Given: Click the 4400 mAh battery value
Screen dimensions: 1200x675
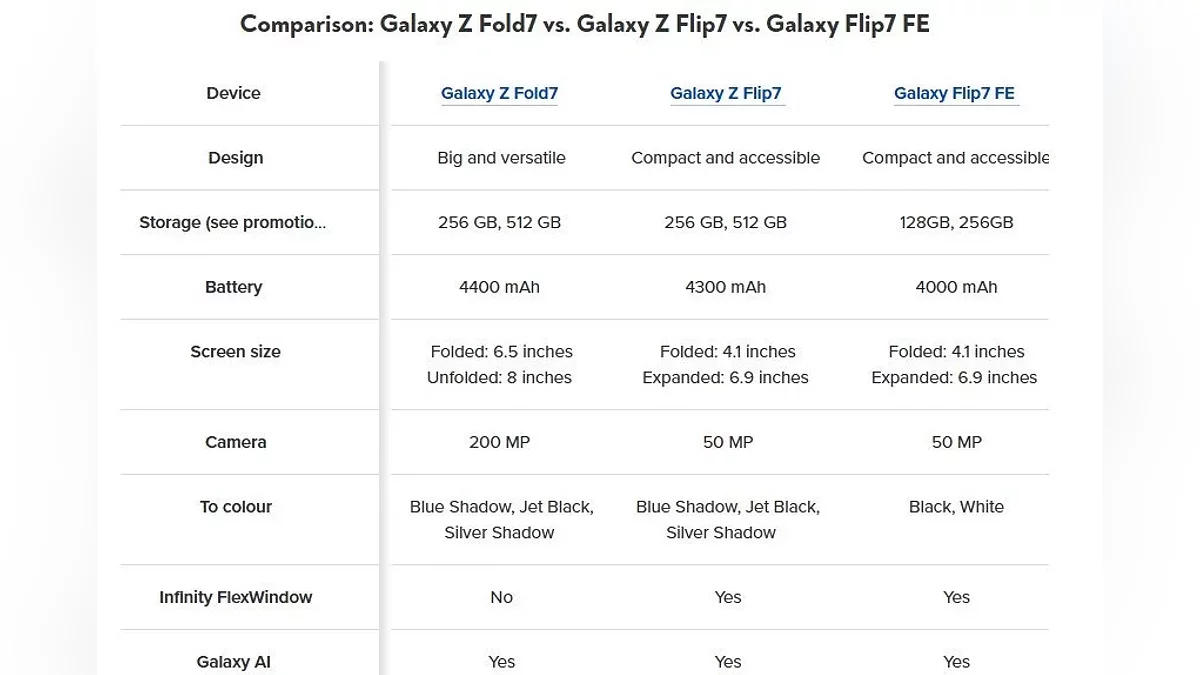Looking at the screenshot, I should [x=499, y=287].
